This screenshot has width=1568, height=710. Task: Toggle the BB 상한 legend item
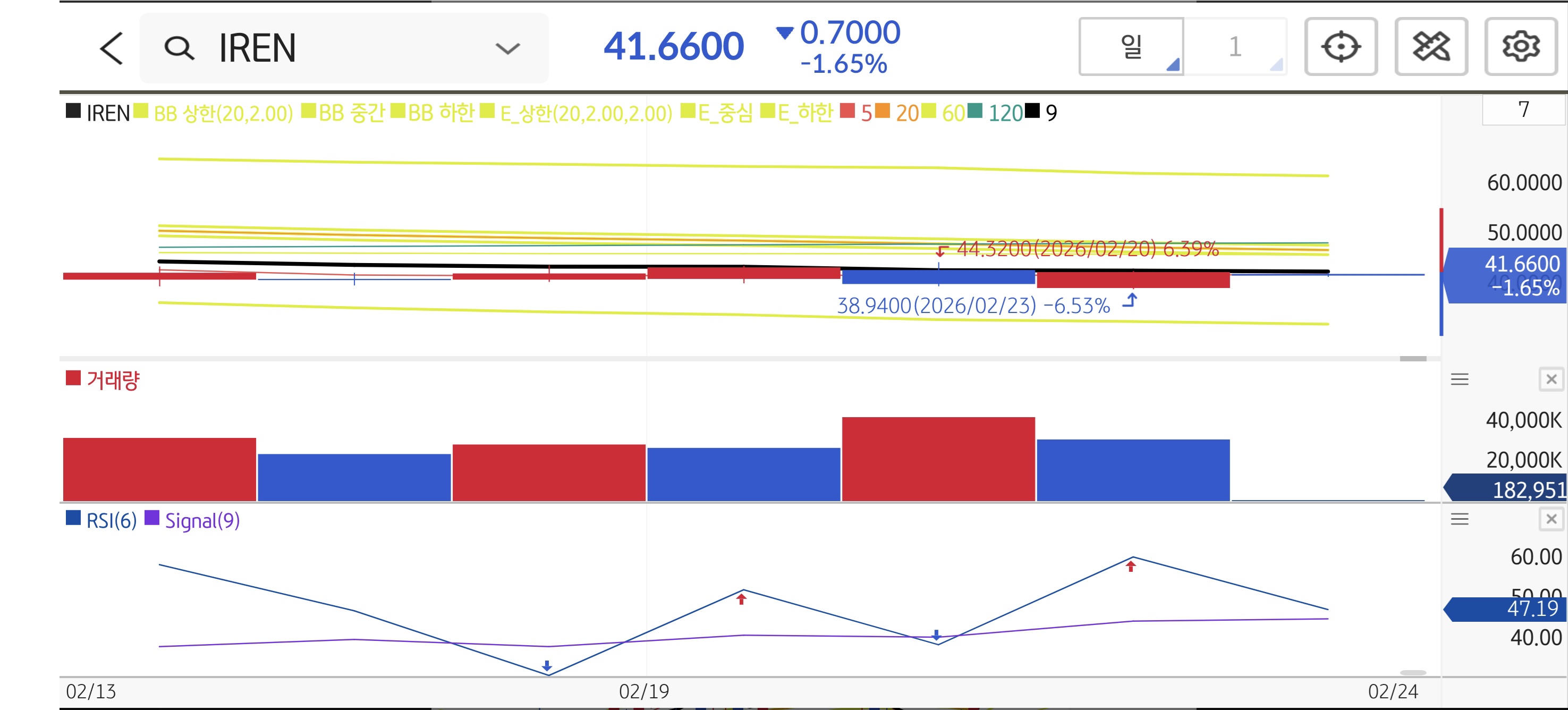tap(222, 113)
